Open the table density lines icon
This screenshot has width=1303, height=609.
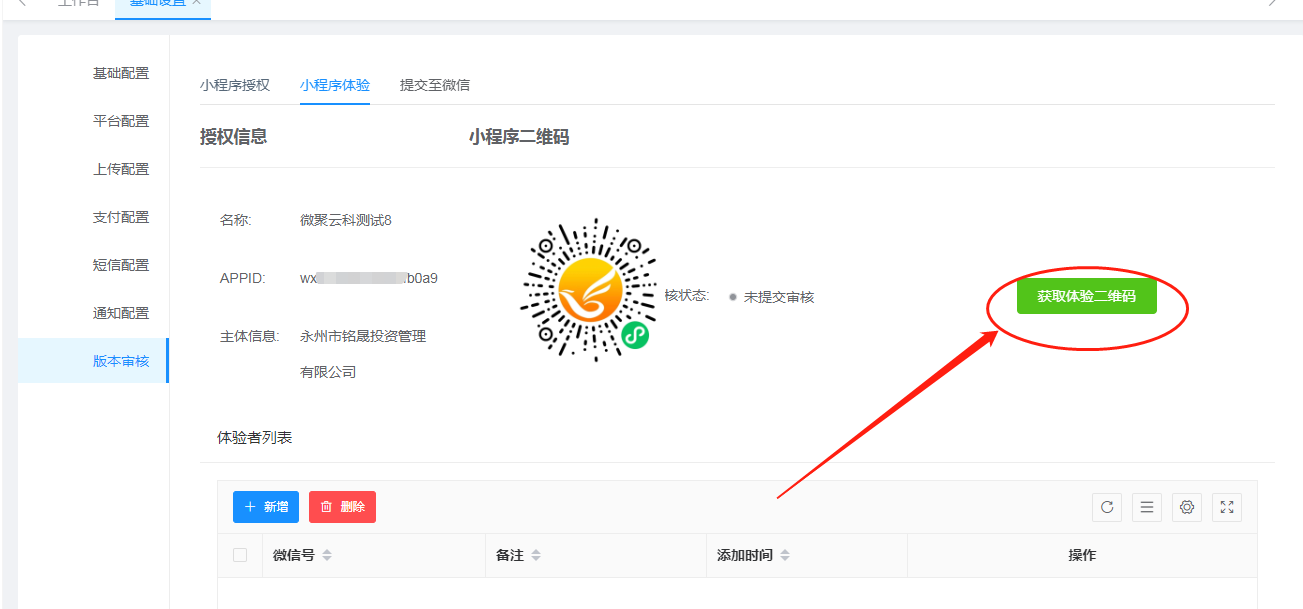[x=1147, y=507]
